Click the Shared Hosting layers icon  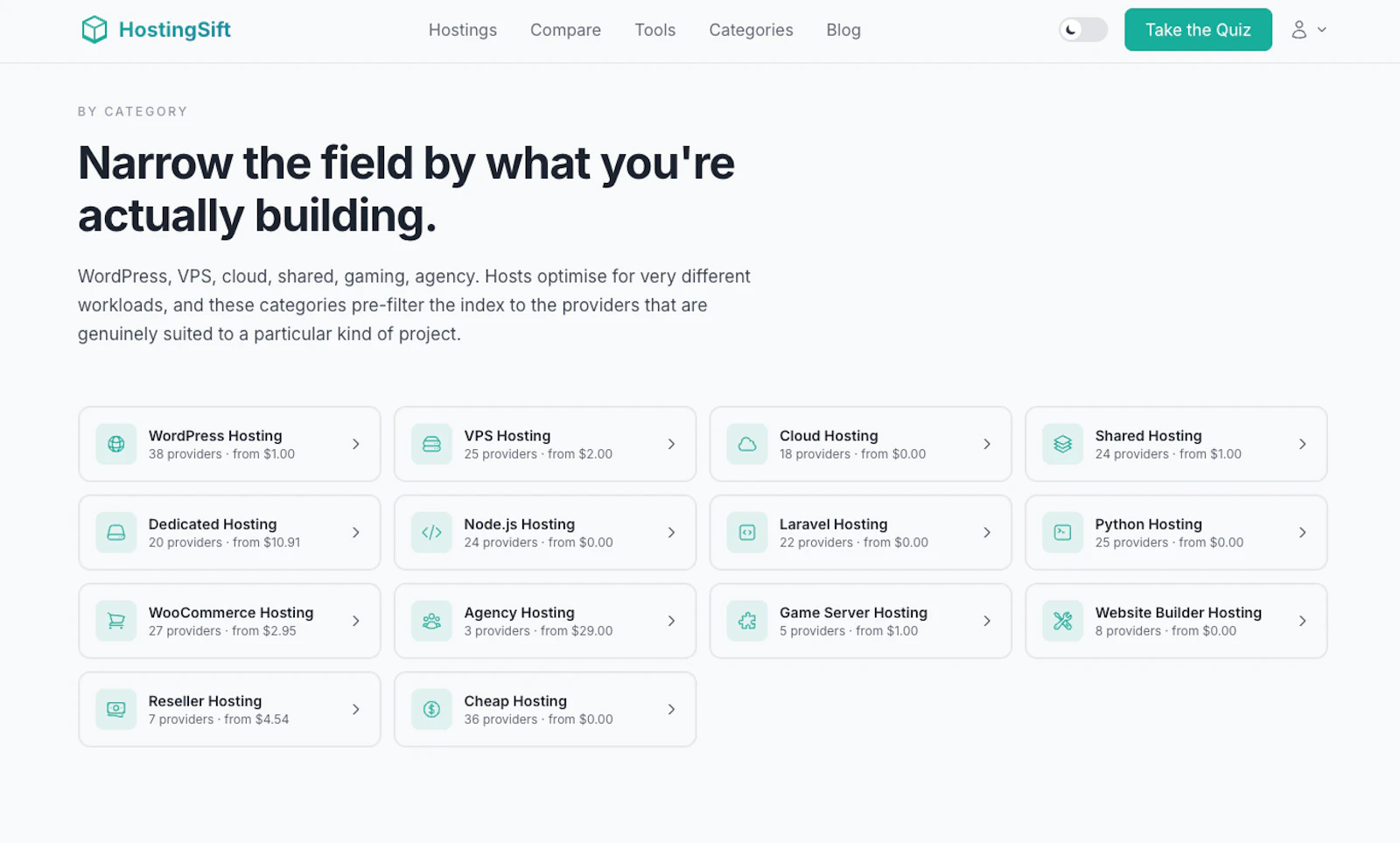(1062, 444)
